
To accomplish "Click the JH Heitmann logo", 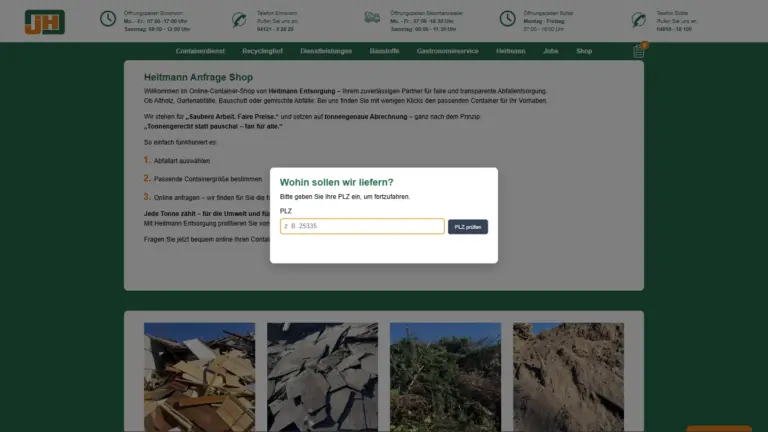I will click(44, 20).
